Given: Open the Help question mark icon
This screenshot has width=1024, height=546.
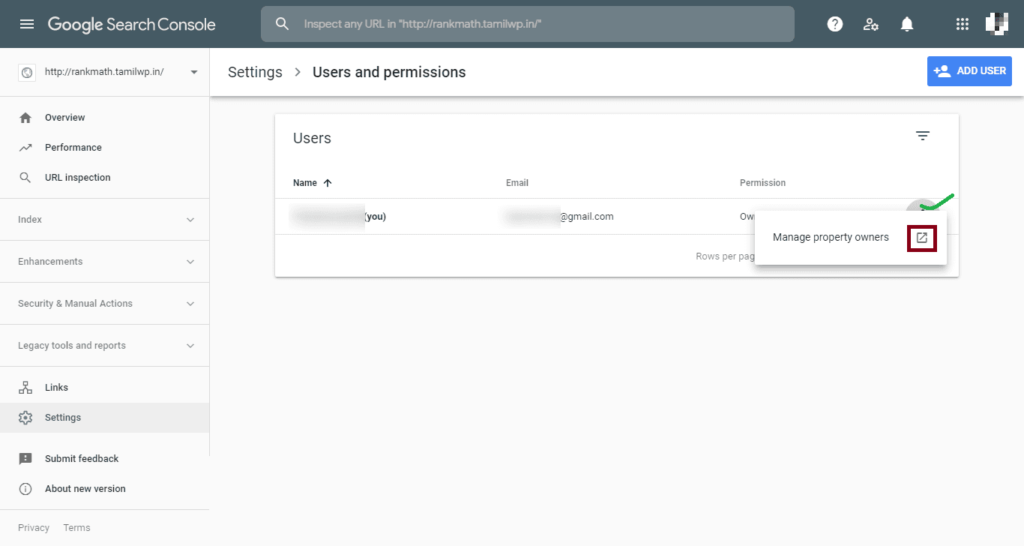Looking at the screenshot, I should [x=835, y=24].
